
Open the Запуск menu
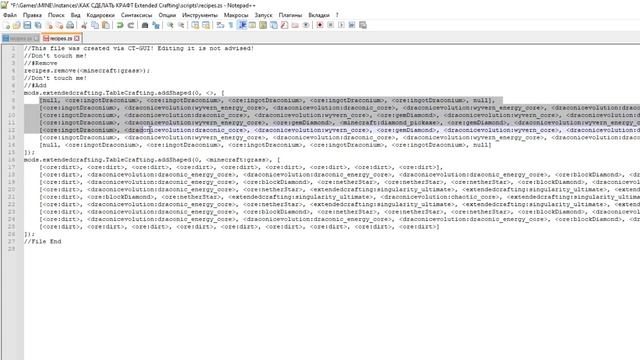click(x=263, y=15)
